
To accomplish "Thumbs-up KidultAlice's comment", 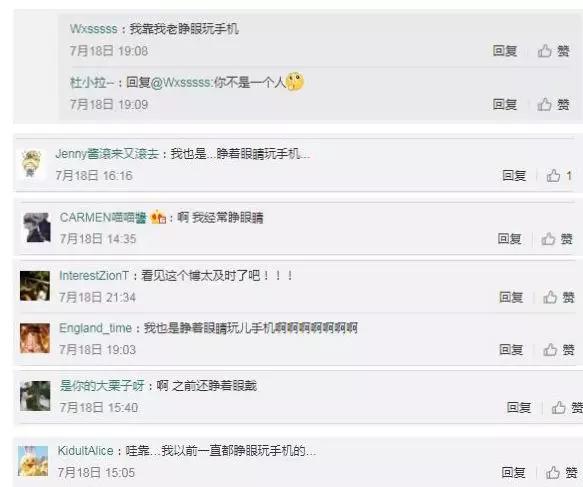I will pos(553,473).
